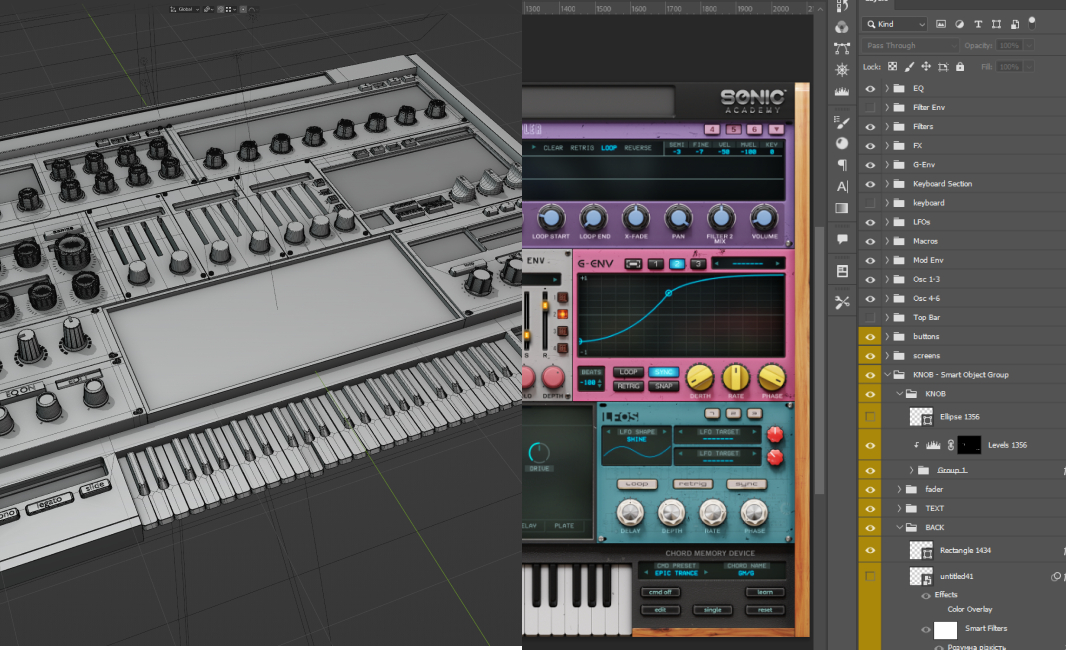1066x650 pixels.
Task: Expand the Keyboard Section layer group
Action: coord(887,184)
